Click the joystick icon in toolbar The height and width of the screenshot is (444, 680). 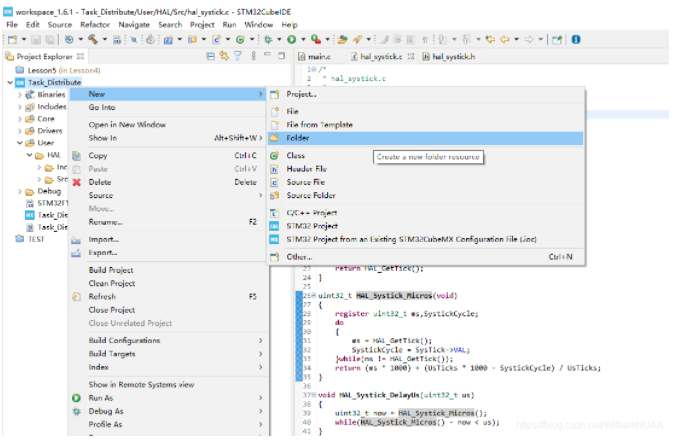click(150, 39)
